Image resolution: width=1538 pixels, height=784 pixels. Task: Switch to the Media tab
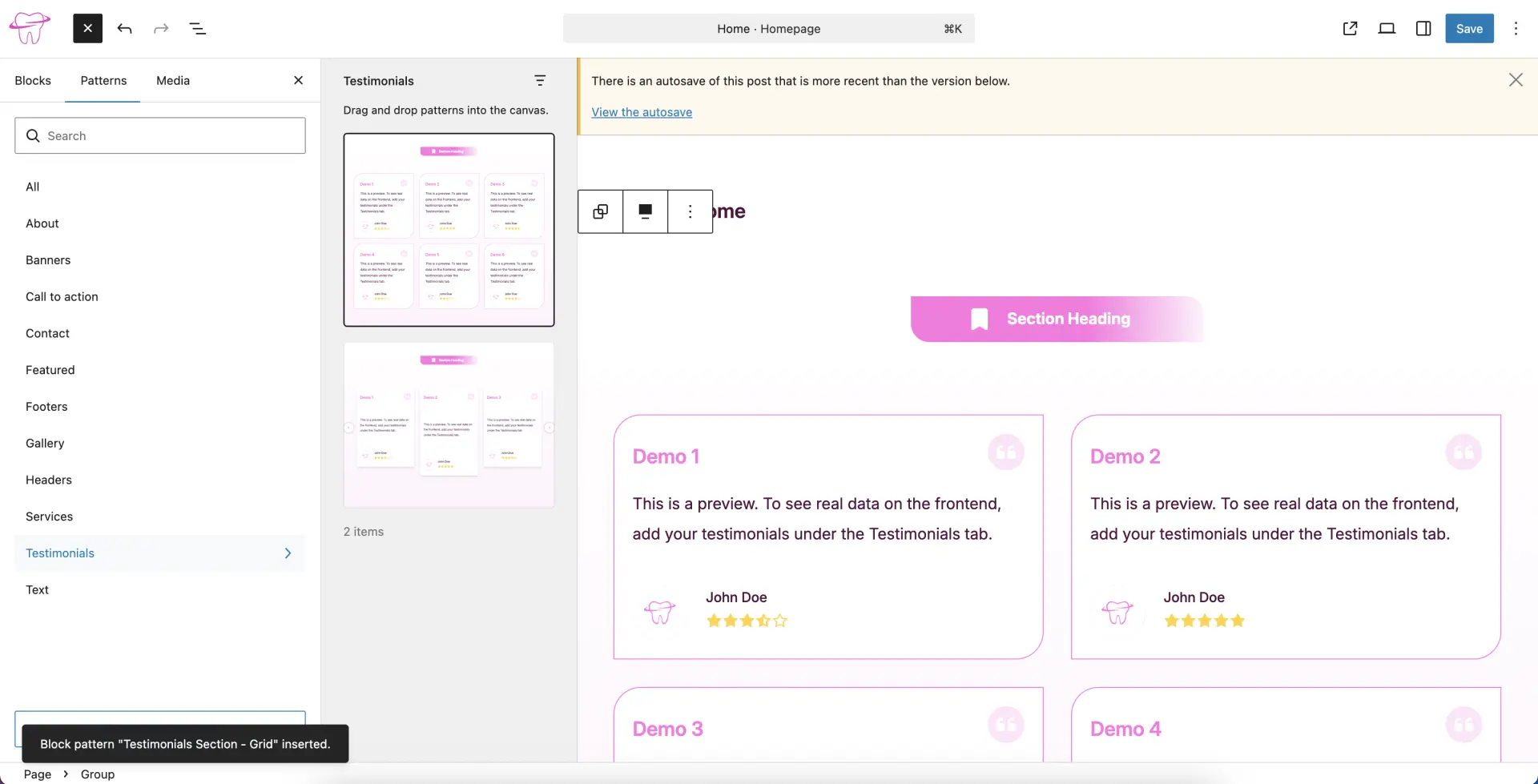[173, 80]
